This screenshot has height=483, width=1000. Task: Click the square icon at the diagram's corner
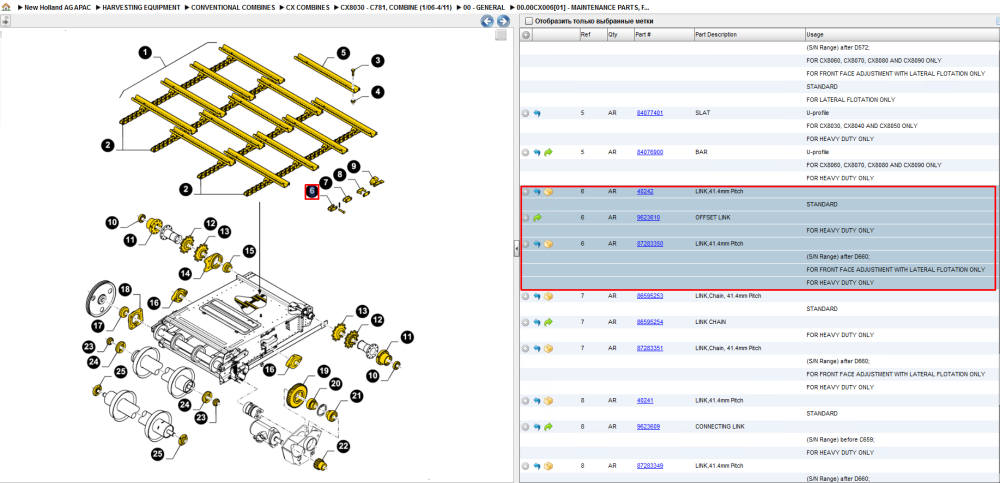pyautogui.click(x=501, y=35)
